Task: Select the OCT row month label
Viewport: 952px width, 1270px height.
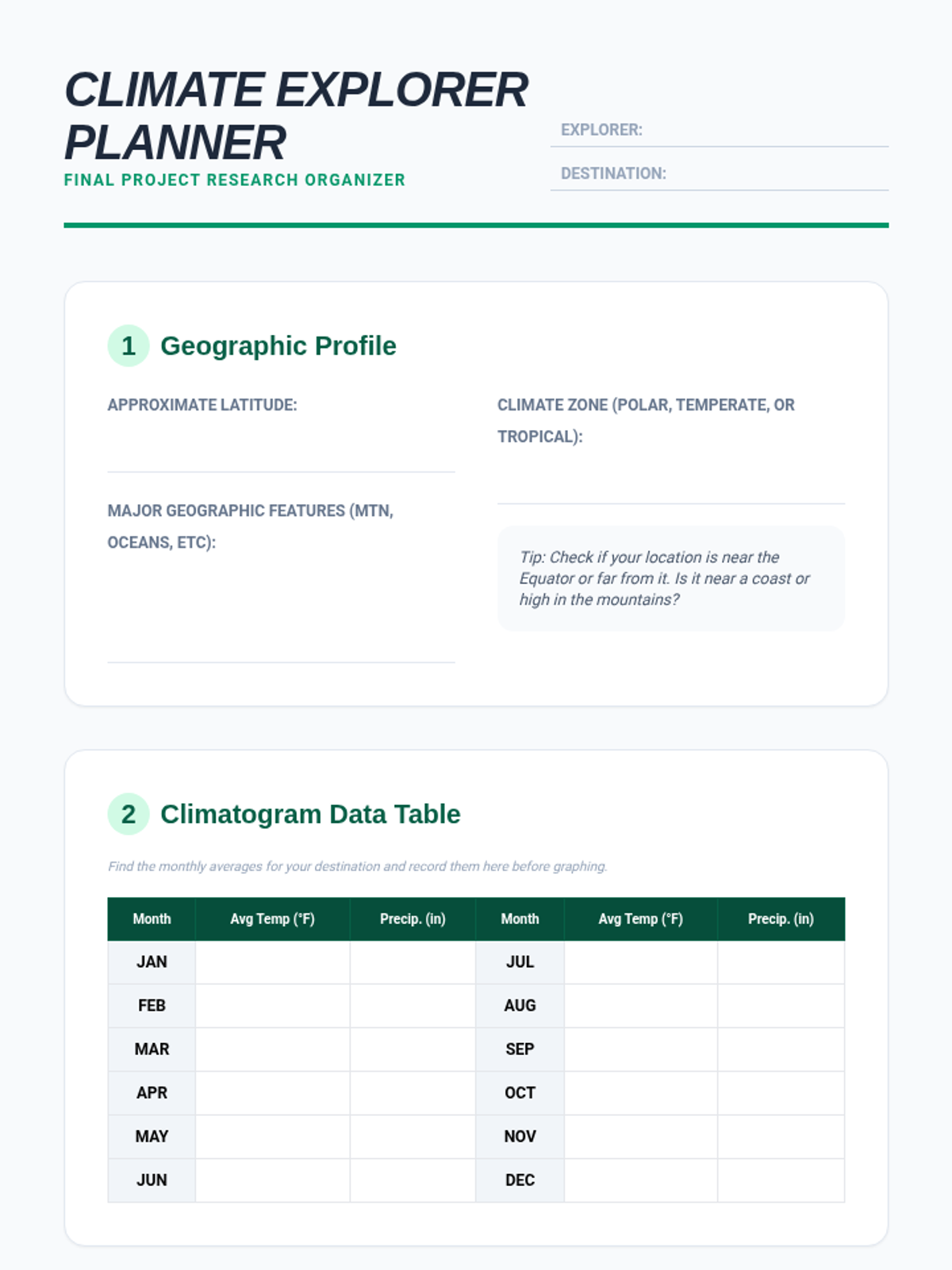Action: tap(520, 1093)
